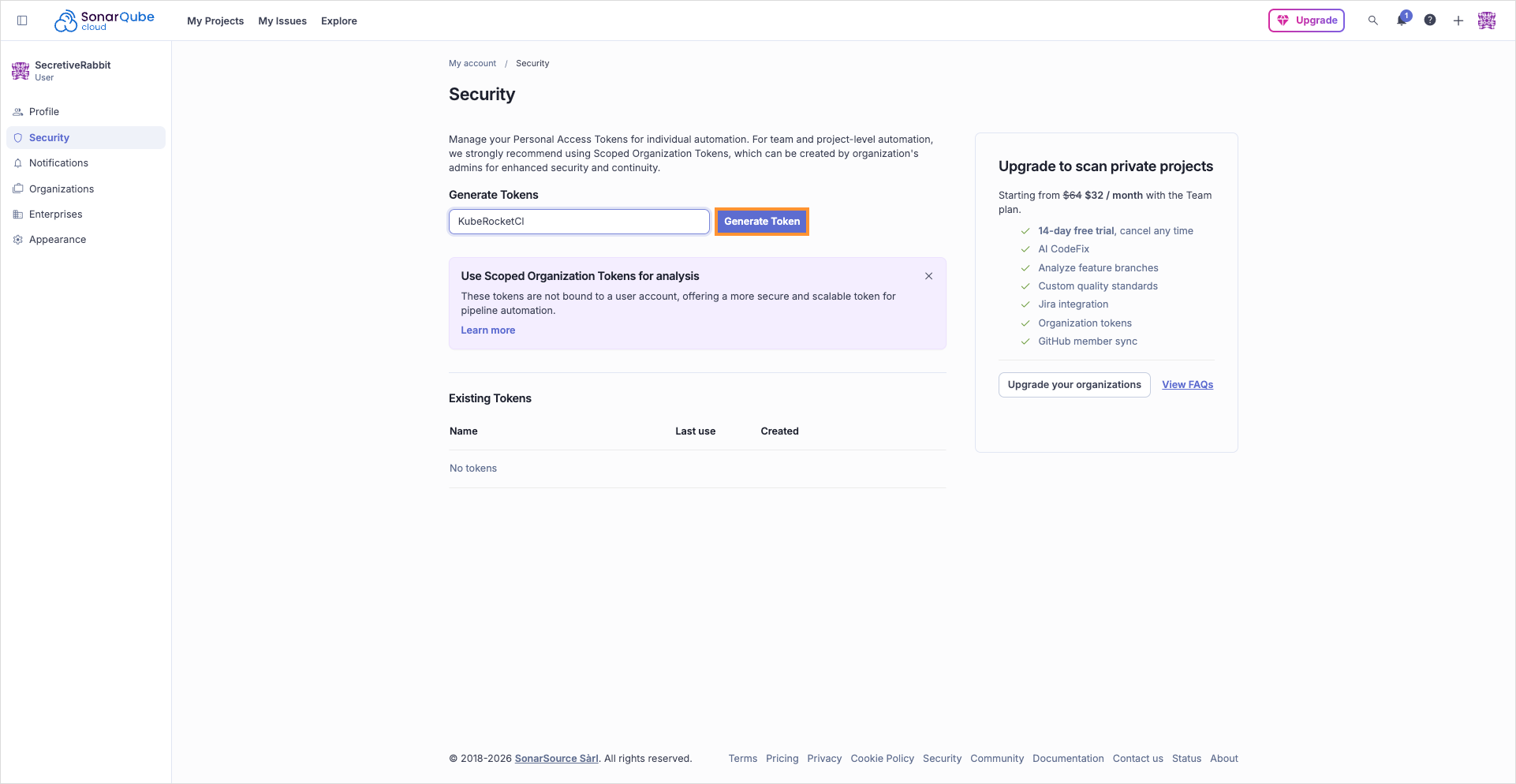The image size is (1516, 784).
Task: Open the Learn more link
Action: point(487,330)
